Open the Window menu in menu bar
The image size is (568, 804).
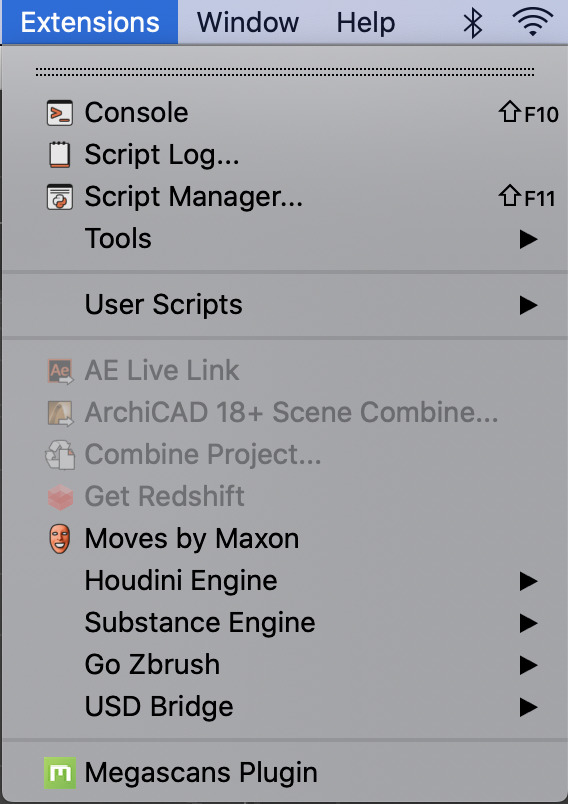pos(248,23)
